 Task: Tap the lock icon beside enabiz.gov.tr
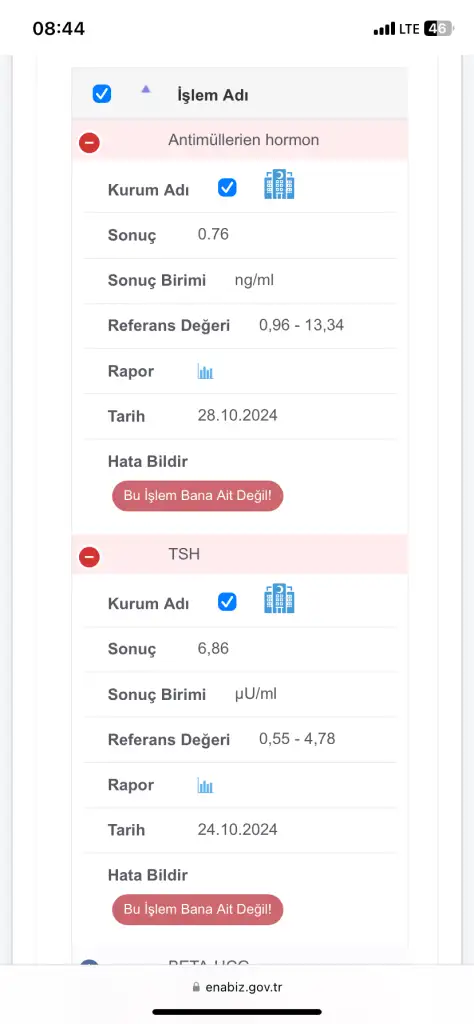[196, 987]
